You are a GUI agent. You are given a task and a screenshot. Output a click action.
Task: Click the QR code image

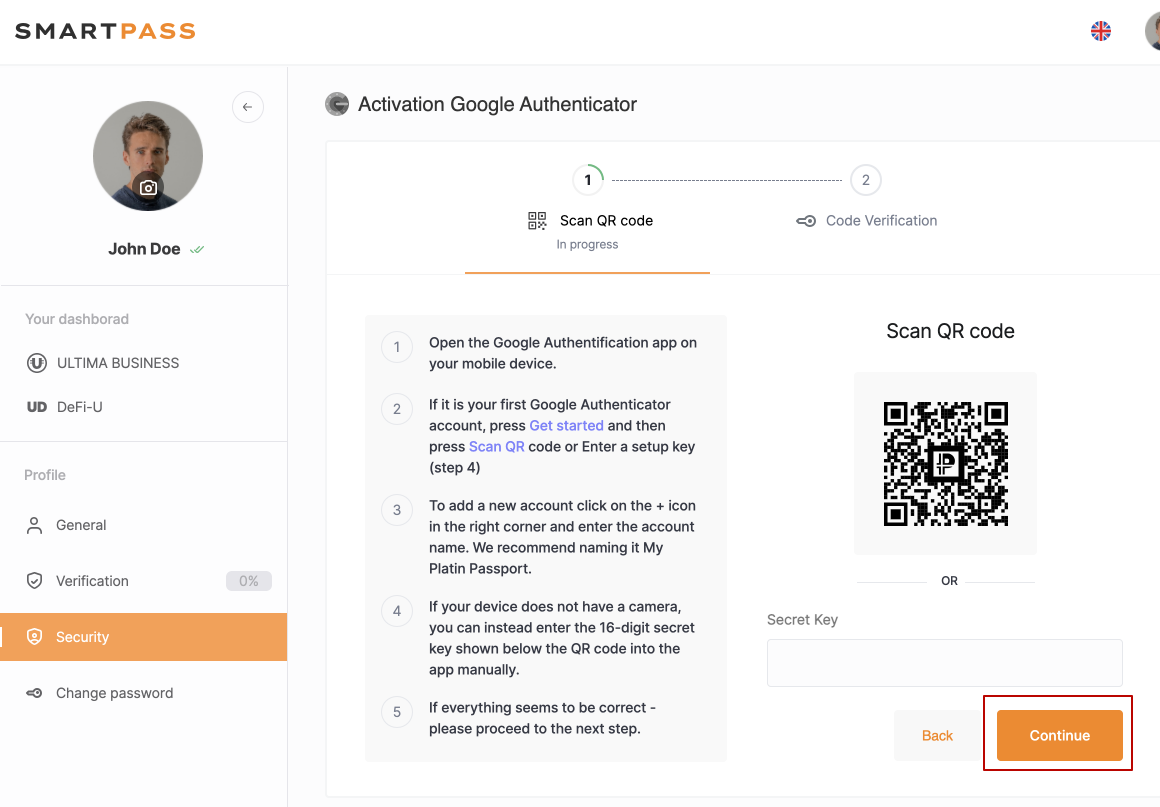945,463
